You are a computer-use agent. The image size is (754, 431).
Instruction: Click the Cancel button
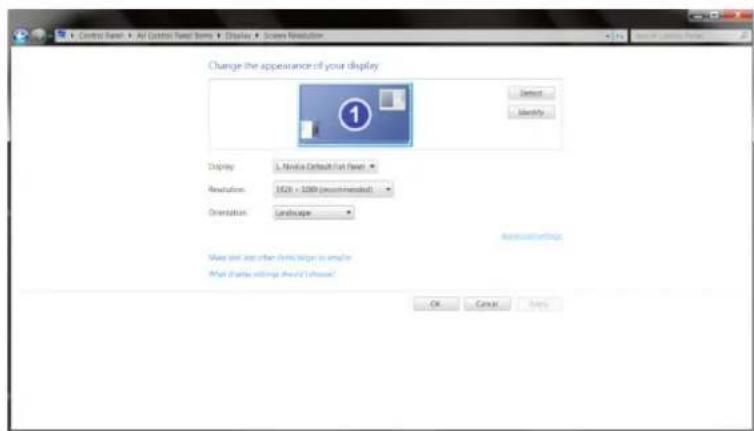click(x=487, y=303)
